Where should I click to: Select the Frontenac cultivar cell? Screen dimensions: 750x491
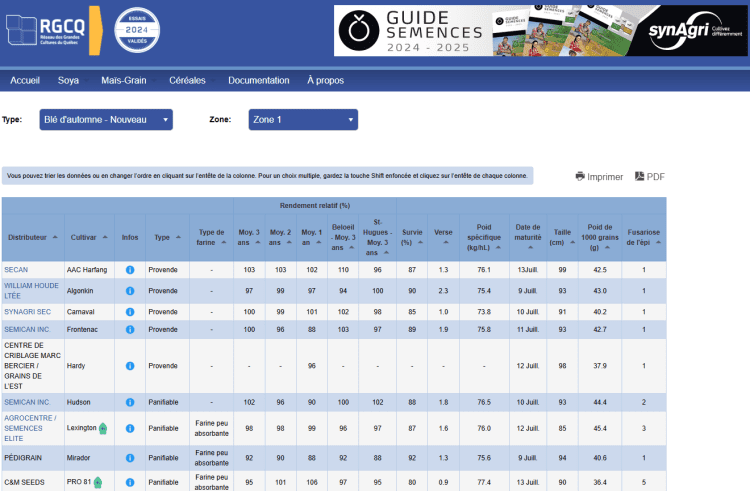pyautogui.click(x=89, y=330)
